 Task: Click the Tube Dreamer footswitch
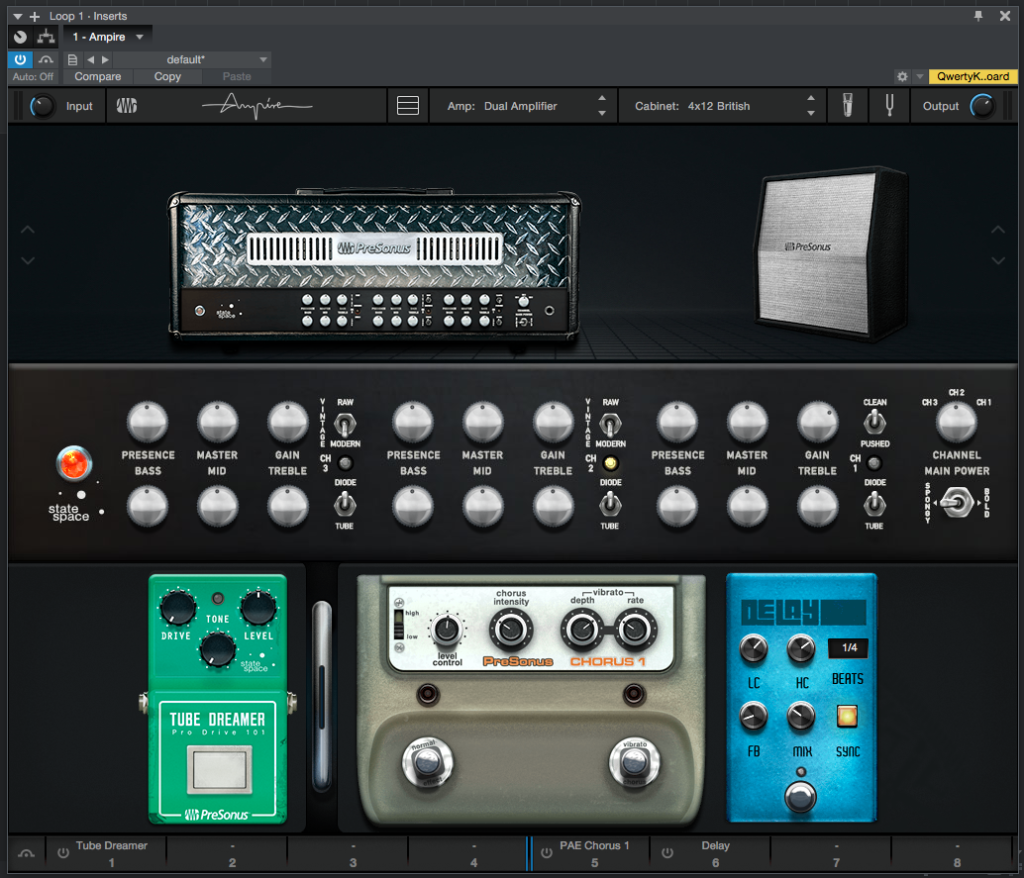coord(219,768)
